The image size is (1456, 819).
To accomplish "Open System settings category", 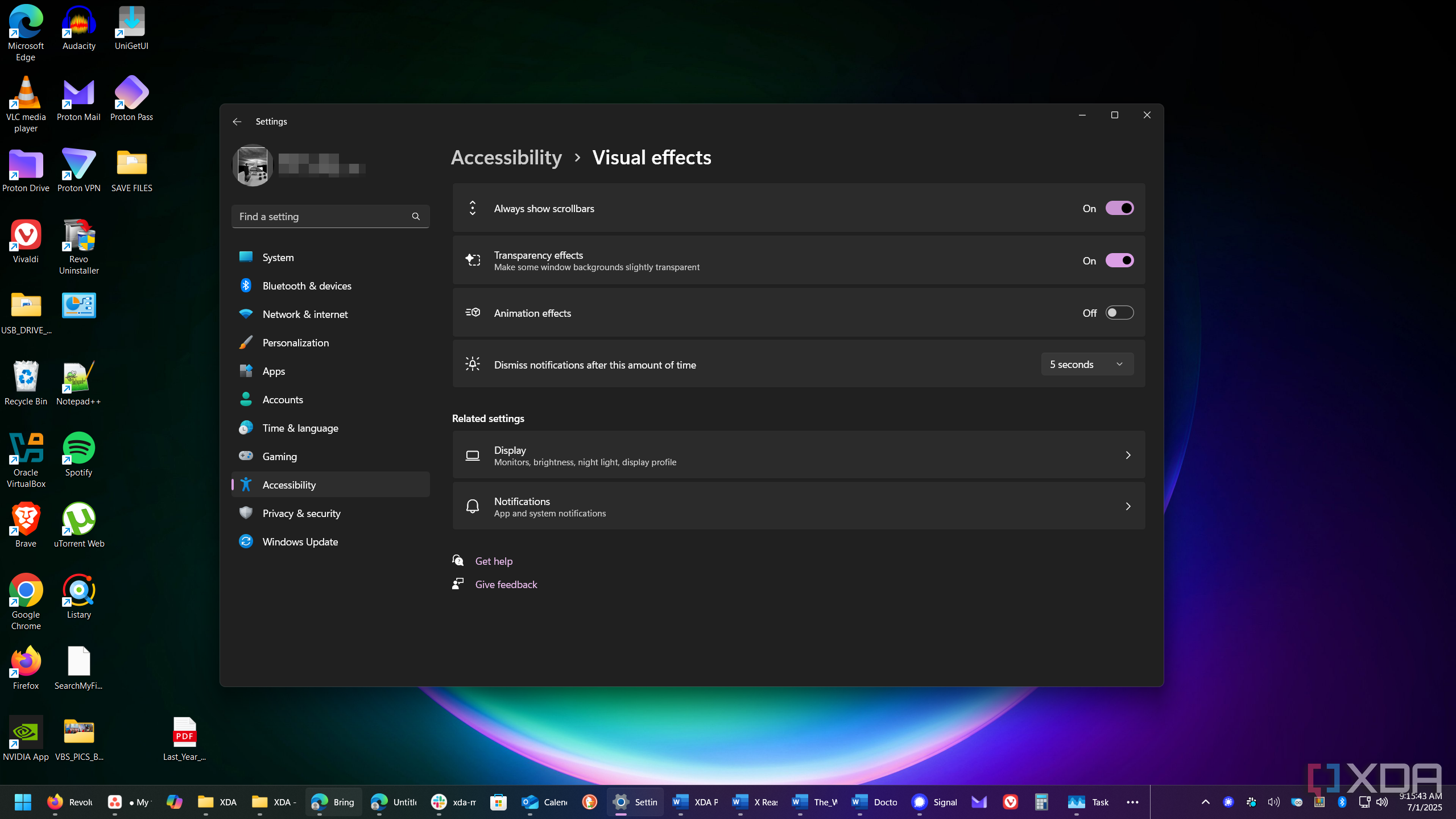I will point(330,257).
